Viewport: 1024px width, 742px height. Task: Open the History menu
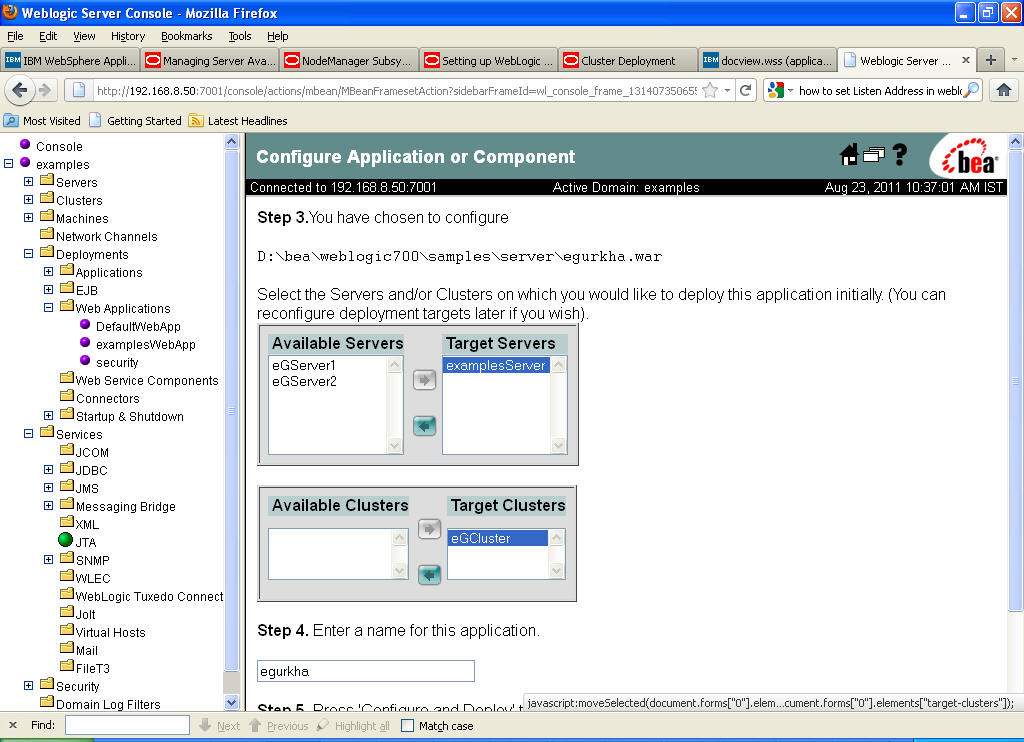[127, 36]
